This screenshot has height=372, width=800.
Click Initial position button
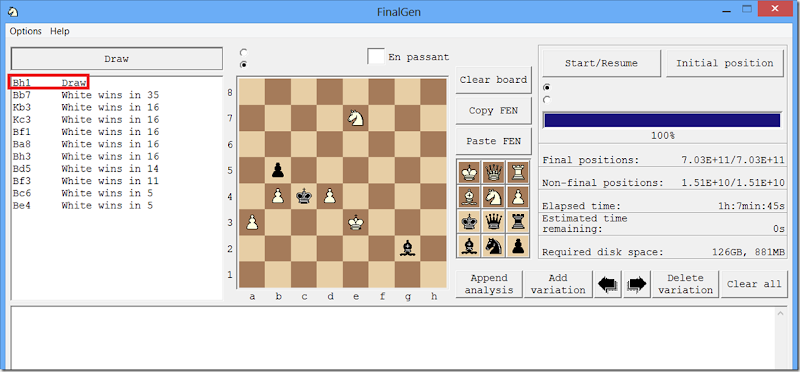[x=725, y=63]
